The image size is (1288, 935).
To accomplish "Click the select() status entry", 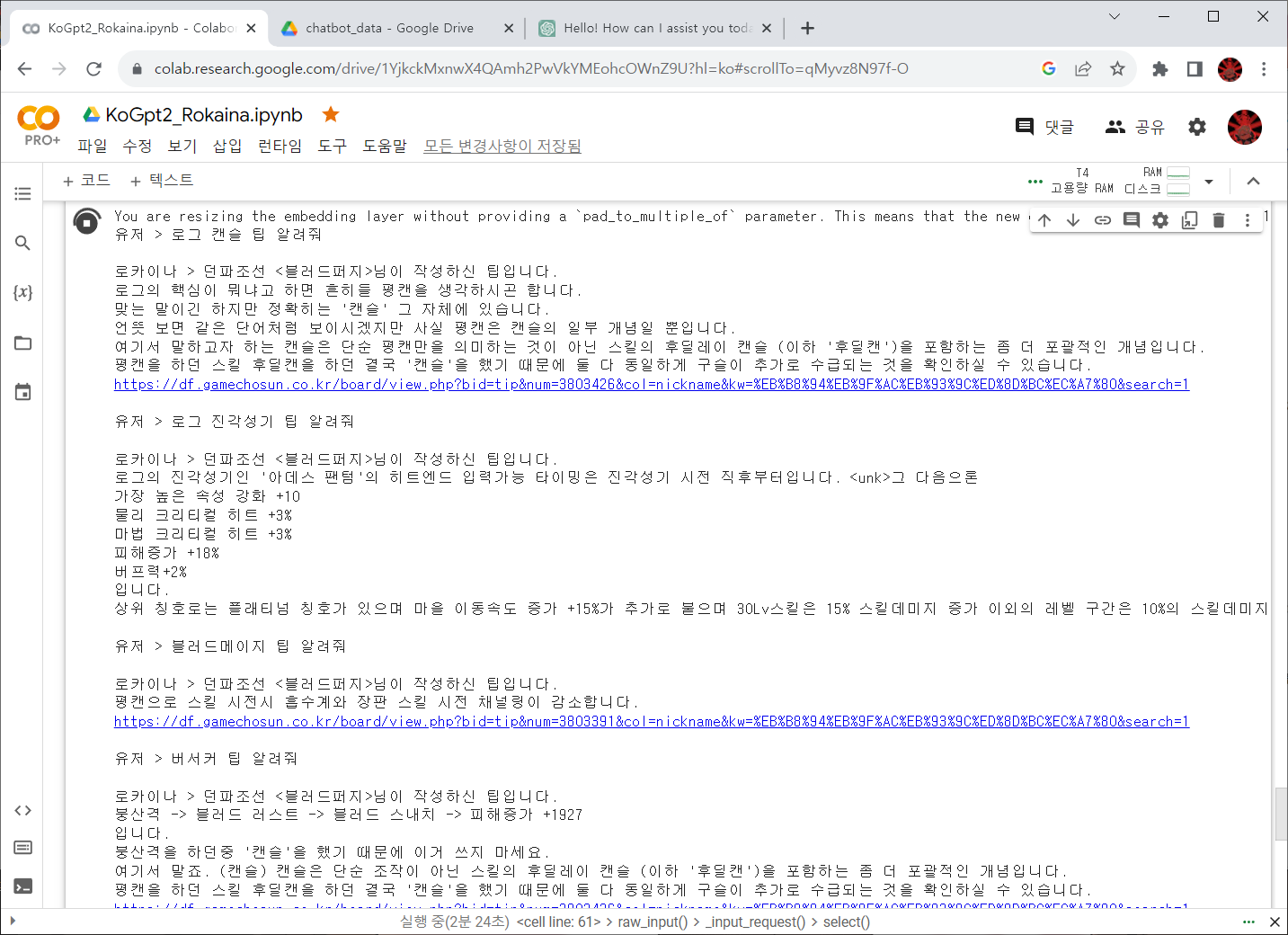I will tap(847, 922).
